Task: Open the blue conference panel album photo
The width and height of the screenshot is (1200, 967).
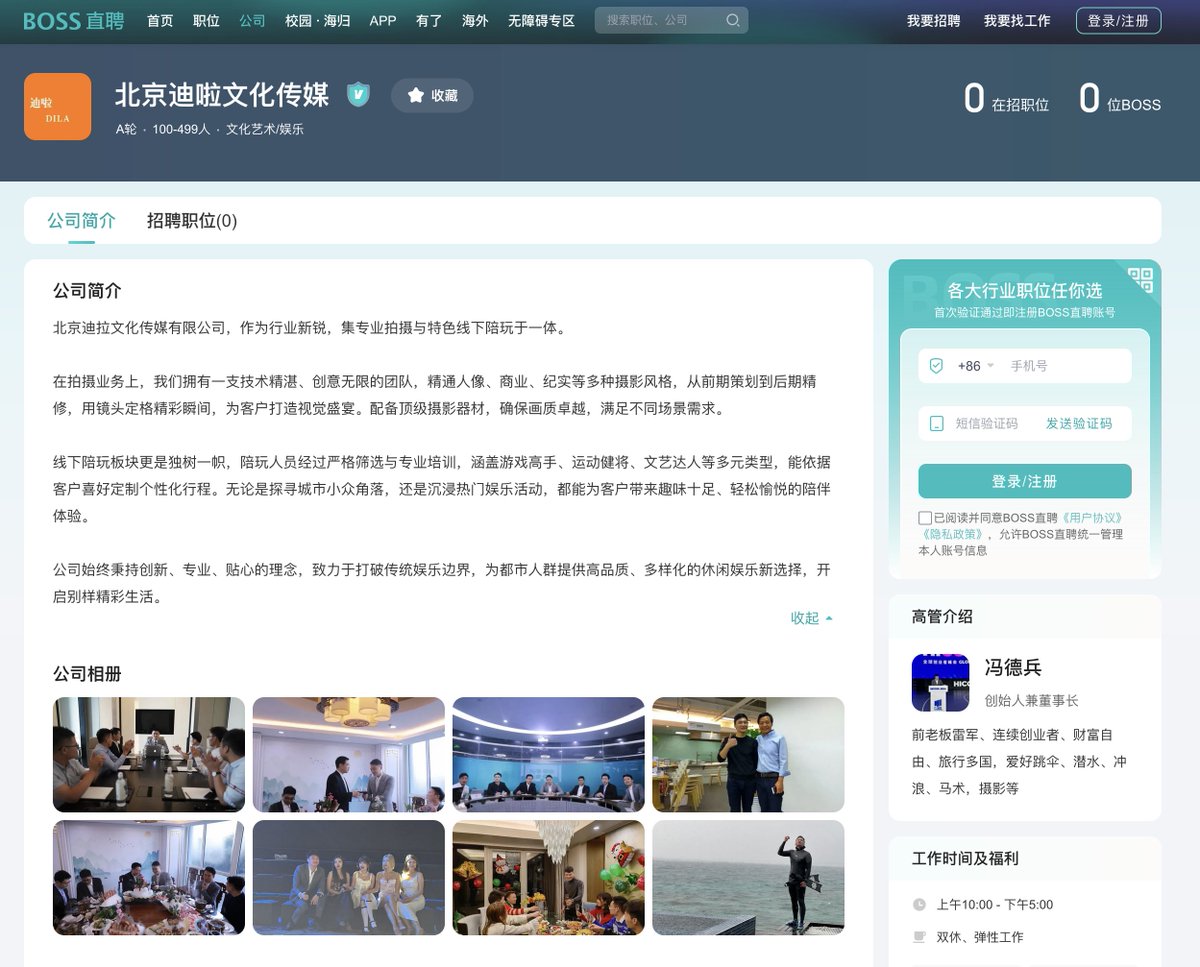Action: click(549, 754)
